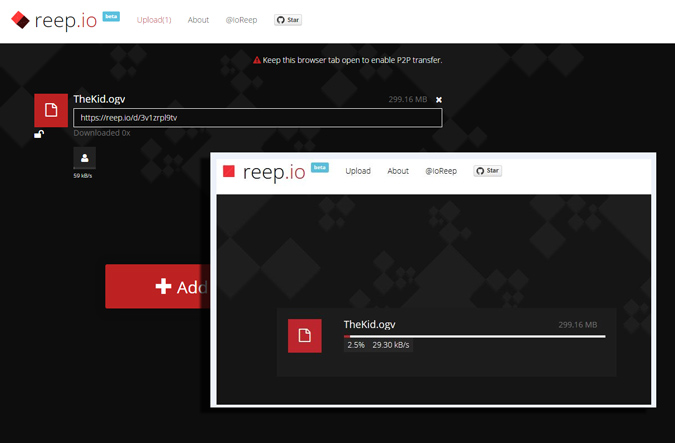Click the red file icon in download panel
675x443 pixels.
[305, 336]
